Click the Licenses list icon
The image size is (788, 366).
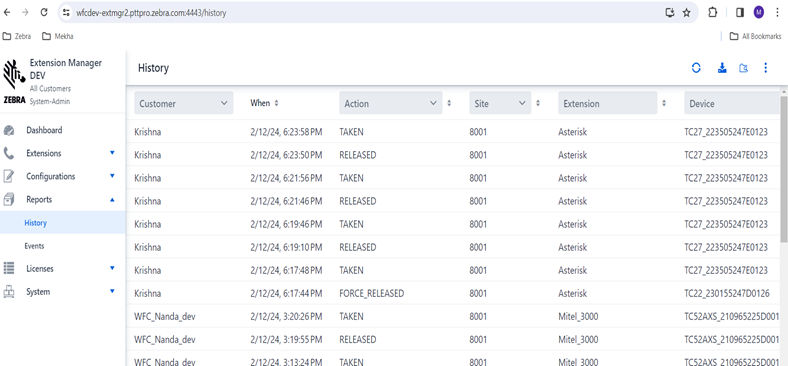[x=9, y=268]
